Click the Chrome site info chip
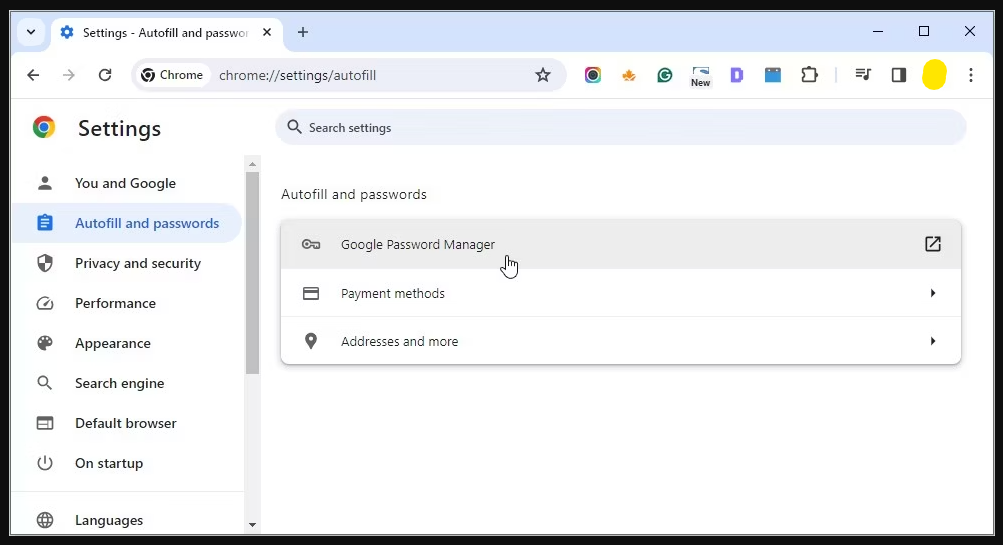 [173, 75]
